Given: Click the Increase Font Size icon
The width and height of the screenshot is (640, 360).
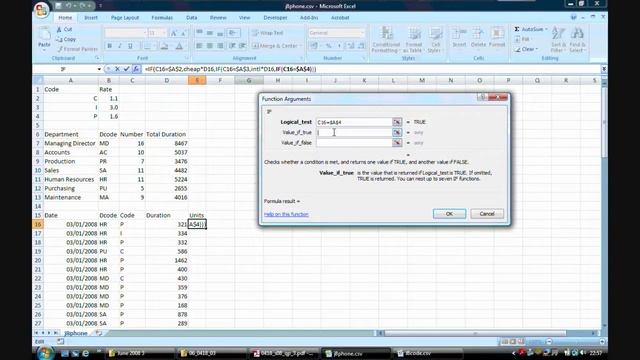Looking at the screenshot, I should 173,33.
